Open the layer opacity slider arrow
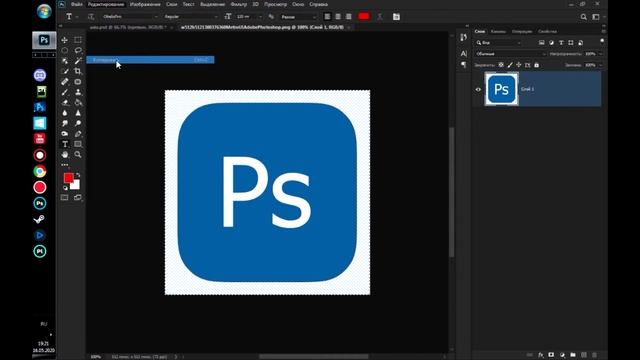640x360 pixels. pyautogui.click(x=600, y=54)
